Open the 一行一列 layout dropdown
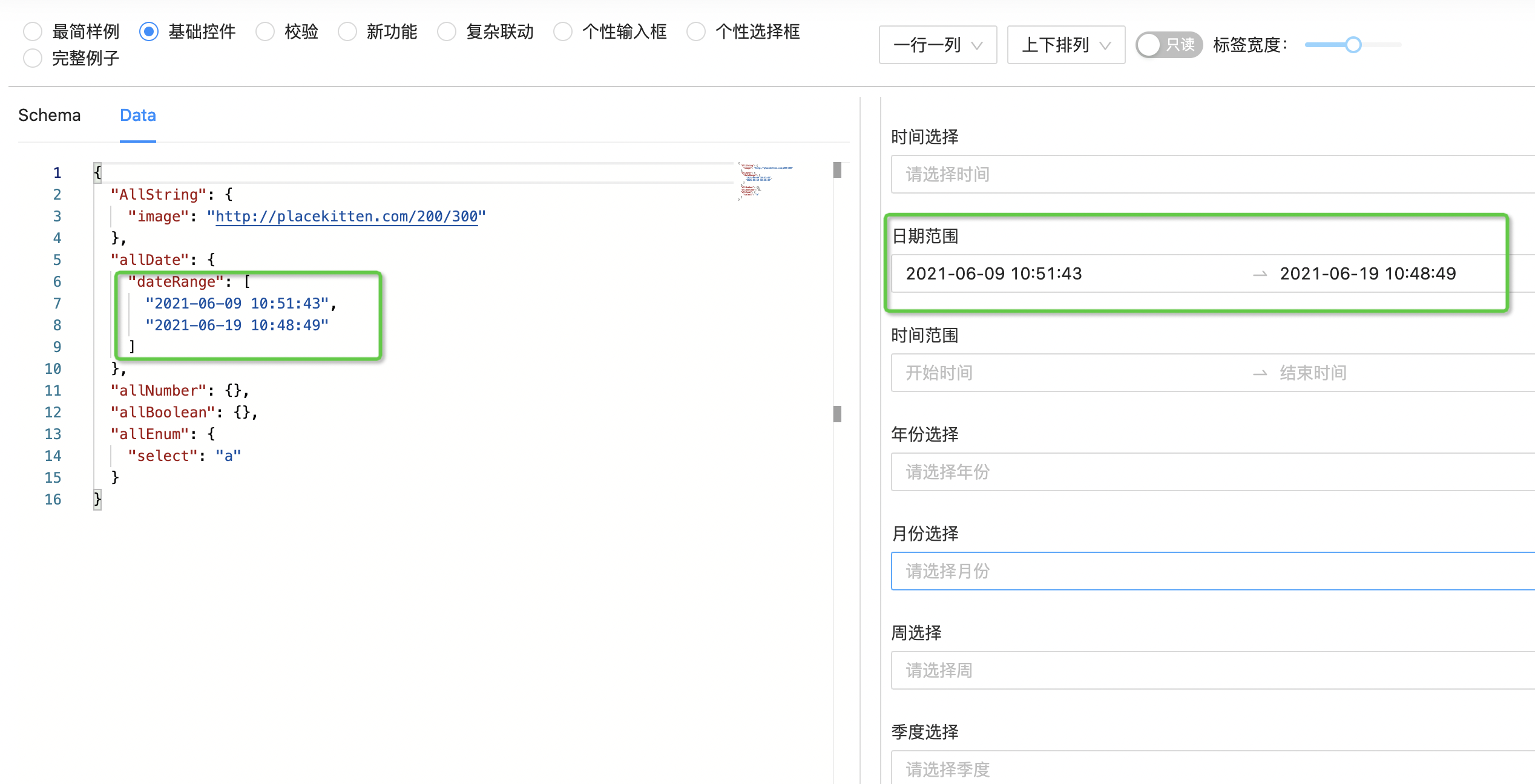The width and height of the screenshot is (1535, 784). click(938, 45)
